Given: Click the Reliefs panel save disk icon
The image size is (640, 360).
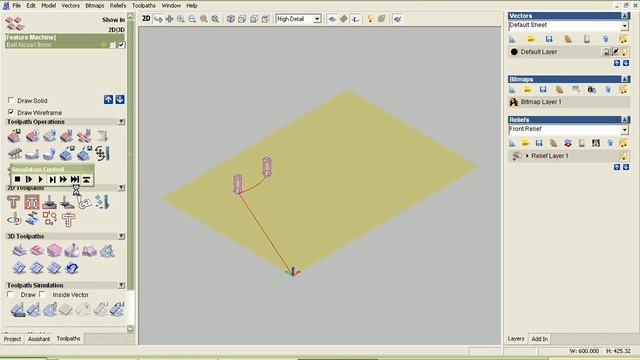Looking at the screenshot, I should [539, 143].
